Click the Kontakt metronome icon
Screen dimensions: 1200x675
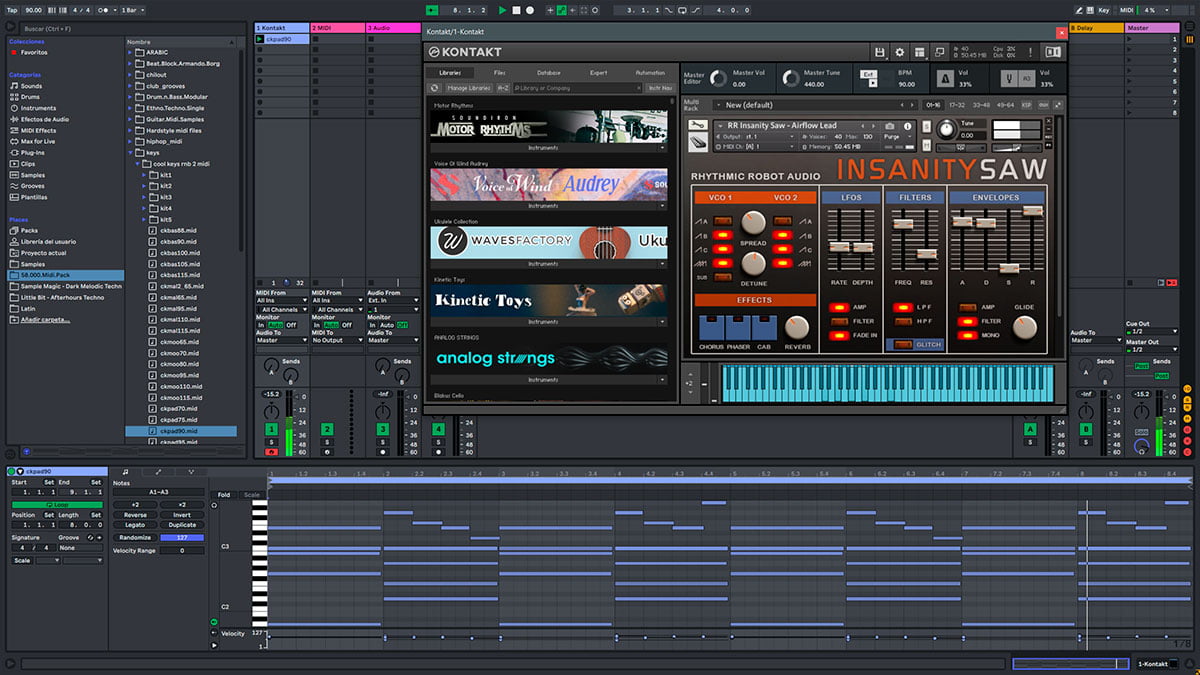945,78
